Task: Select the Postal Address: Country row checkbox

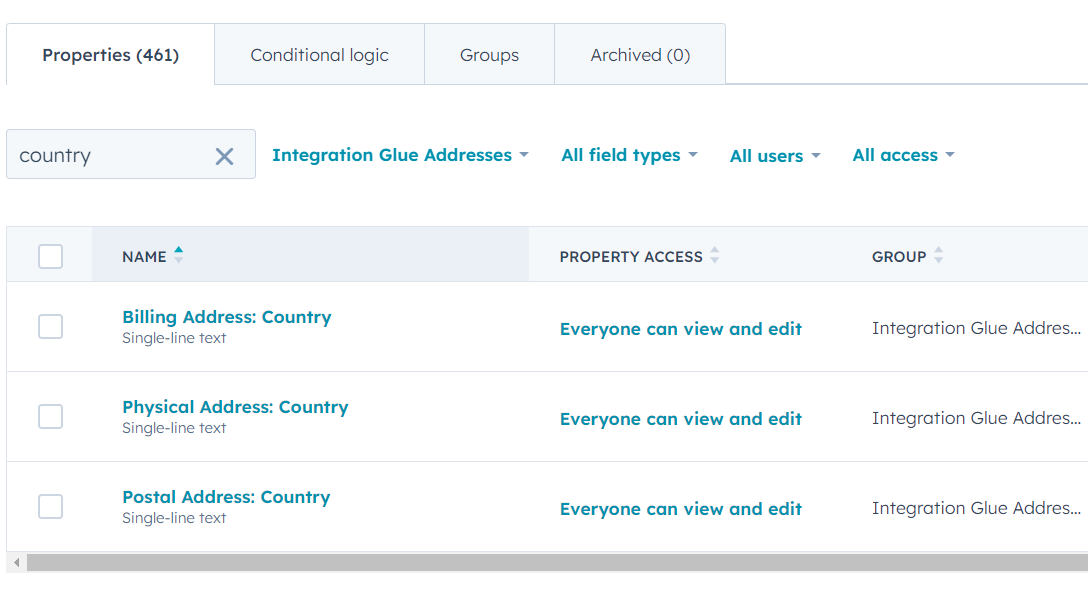Action: 50,507
